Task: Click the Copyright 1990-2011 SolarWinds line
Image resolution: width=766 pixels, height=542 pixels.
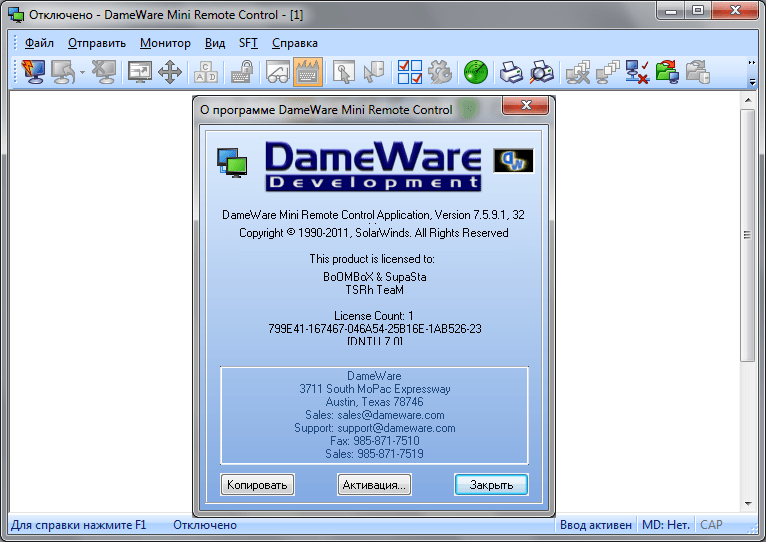Action: coord(374,233)
